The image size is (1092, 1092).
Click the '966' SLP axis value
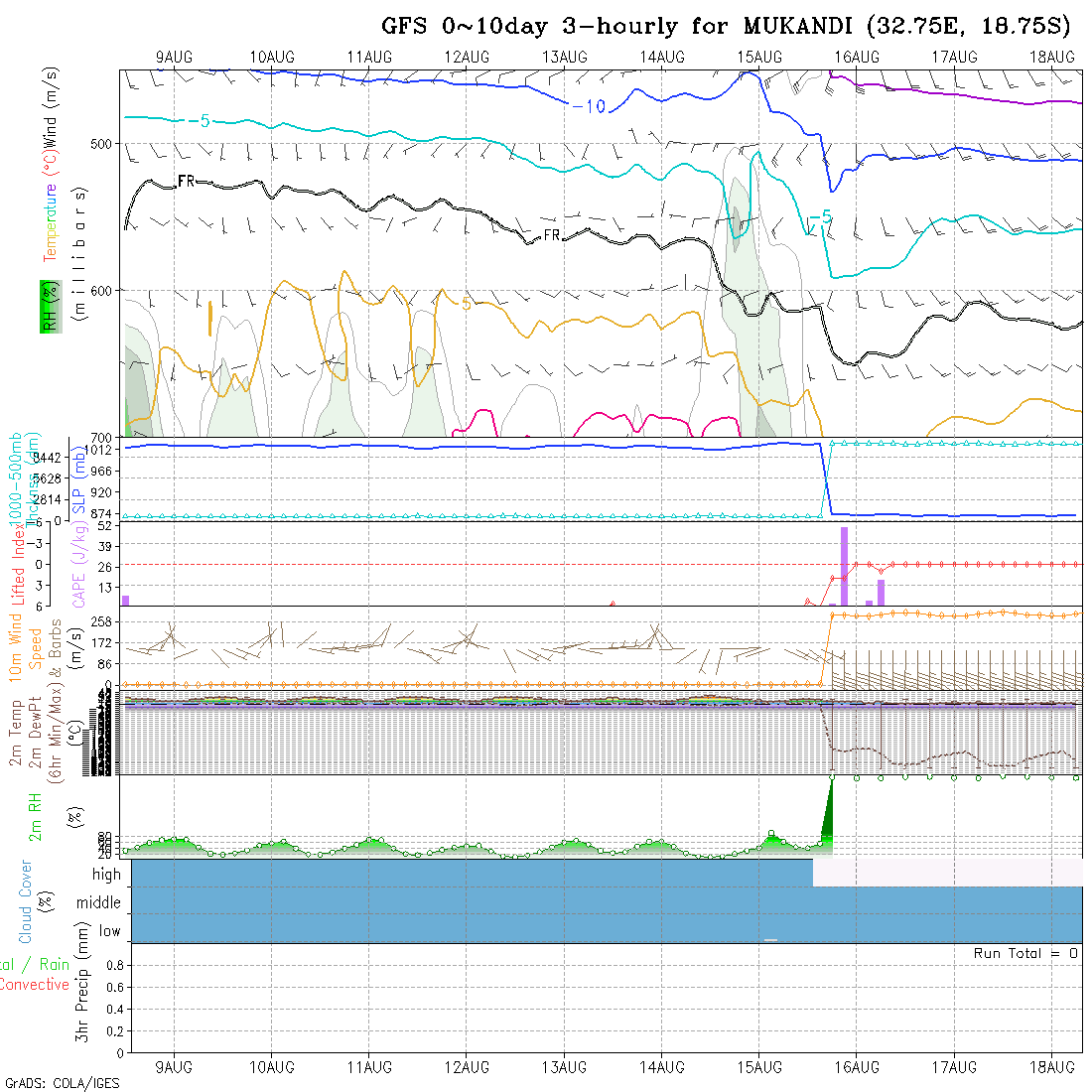click(x=101, y=472)
